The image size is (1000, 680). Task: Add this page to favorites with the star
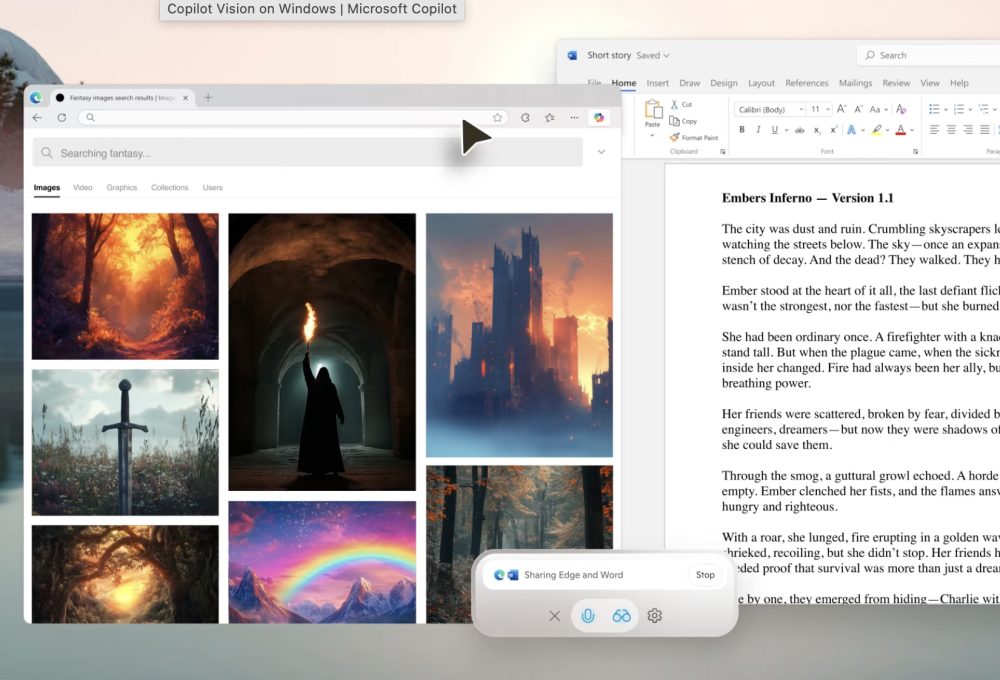coord(497,117)
